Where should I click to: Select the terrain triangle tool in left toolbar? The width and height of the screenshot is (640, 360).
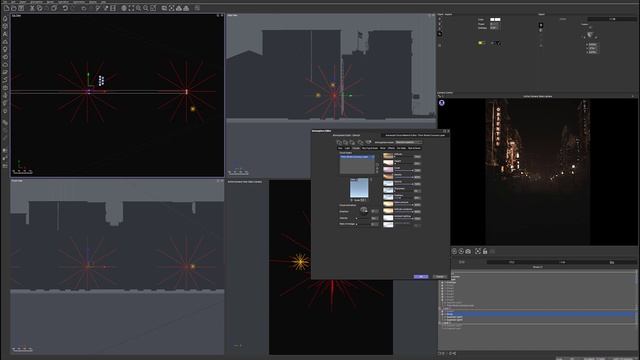(x=5, y=42)
